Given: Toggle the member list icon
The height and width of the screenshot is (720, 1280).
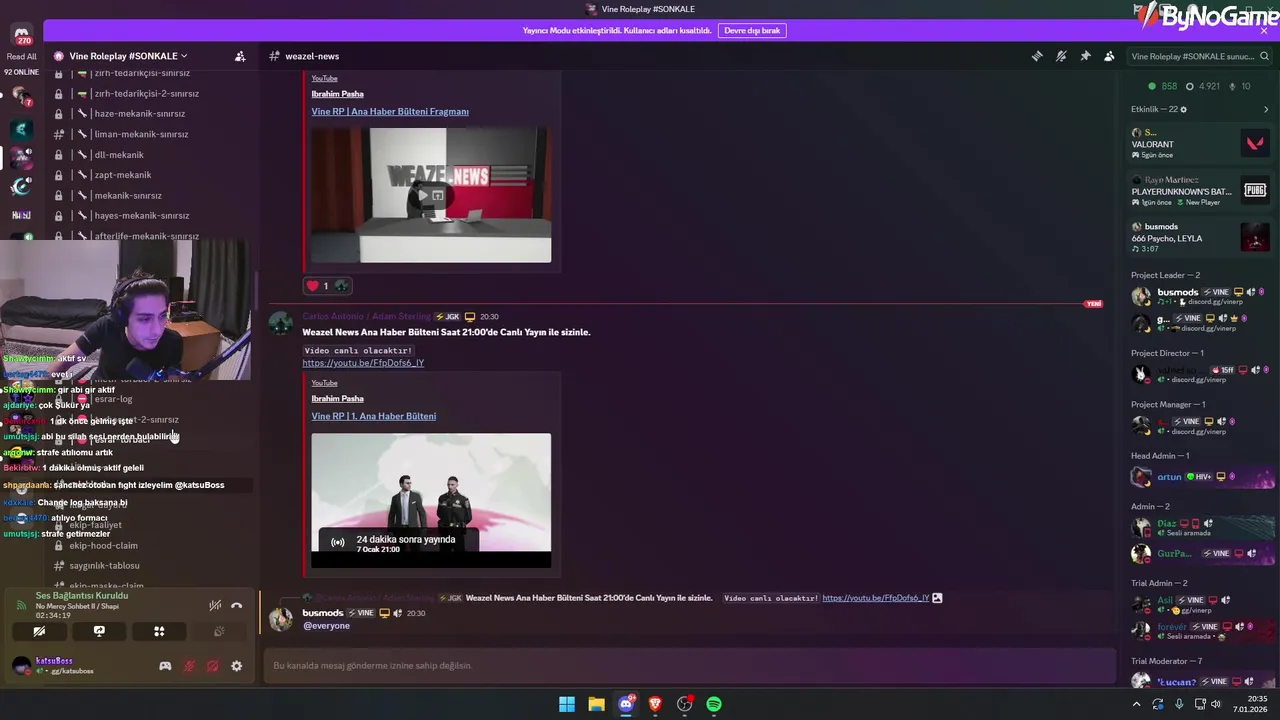Looking at the screenshot, I should 1109,56.
